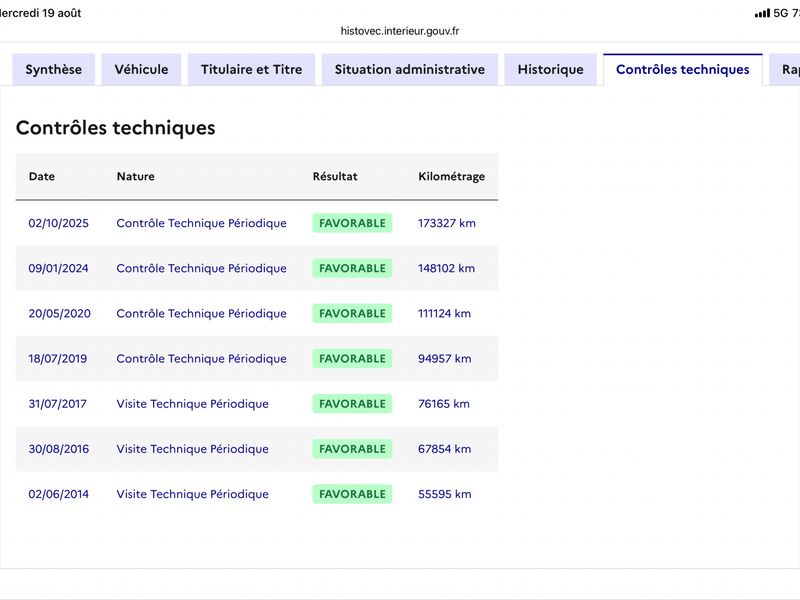Open the Synthèse tab
The height and width of the screenshot is (600, 800).
coord(54,69)
